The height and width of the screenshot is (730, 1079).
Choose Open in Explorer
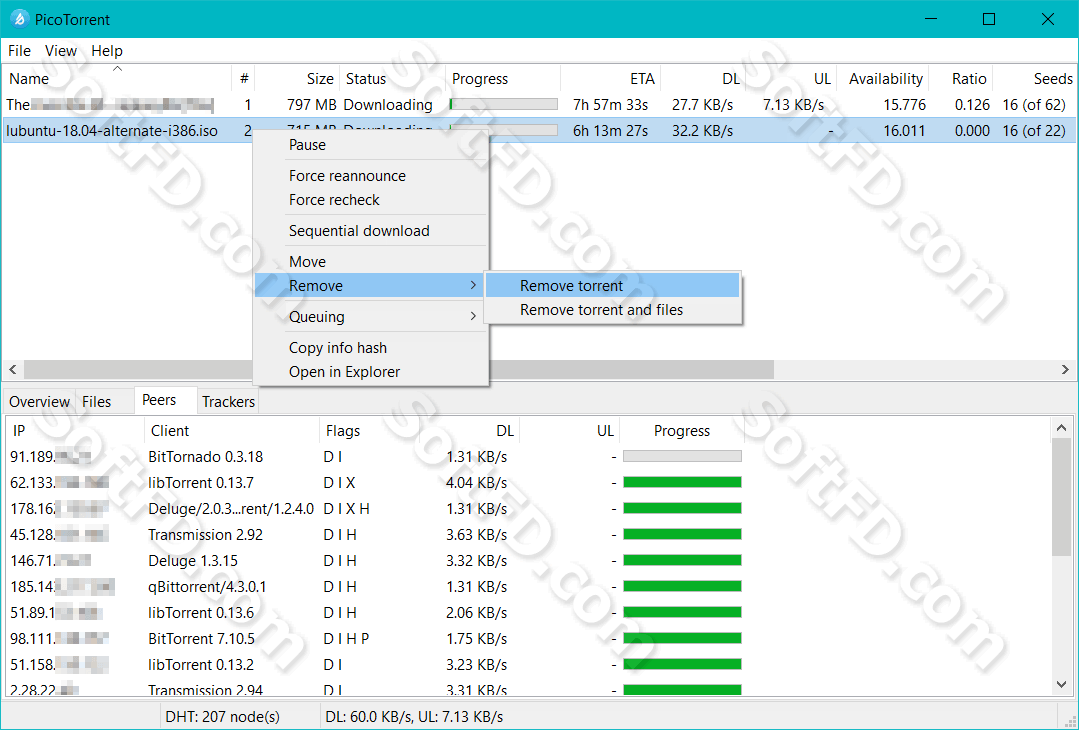click(x=372, y=372)
